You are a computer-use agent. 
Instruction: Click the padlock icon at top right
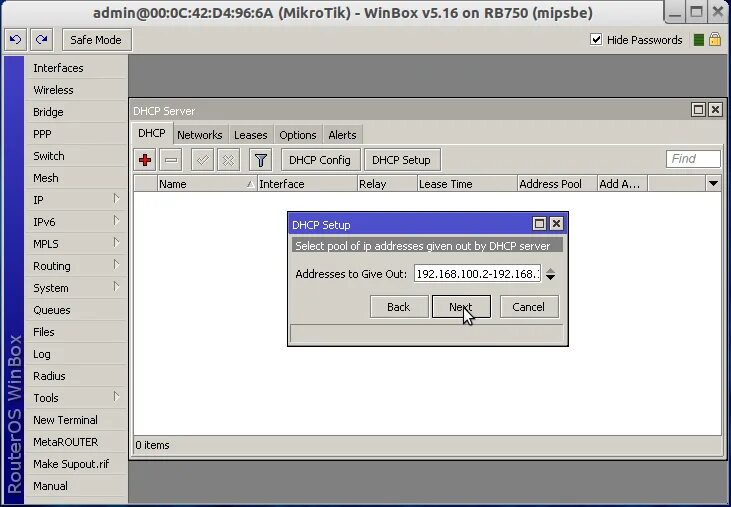coord(715,40)
